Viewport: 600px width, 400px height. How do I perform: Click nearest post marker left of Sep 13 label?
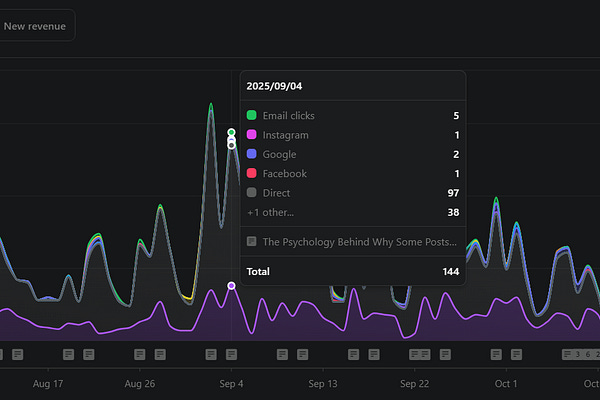303,354
